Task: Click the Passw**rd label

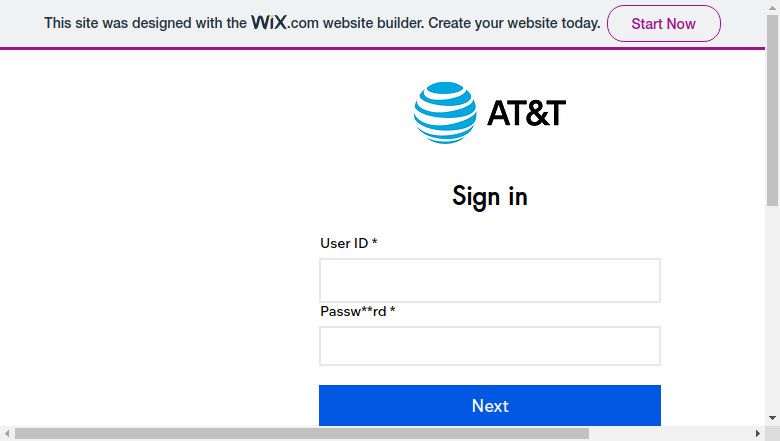Action: pyautogui.click(x=358, y=311)
